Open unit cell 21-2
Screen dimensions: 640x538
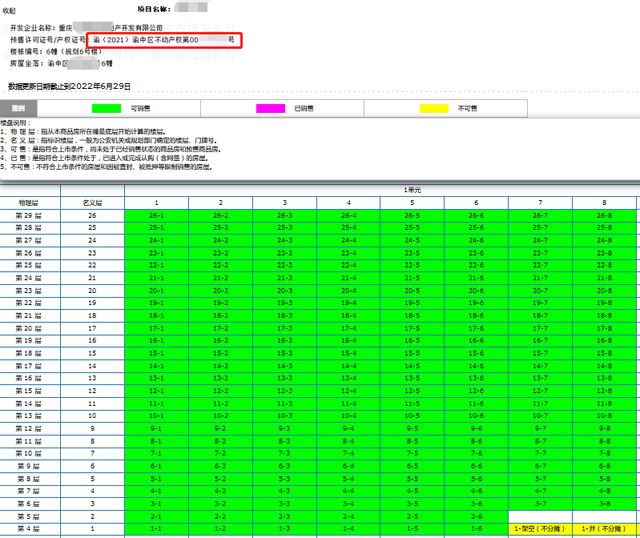coord(220,278)
